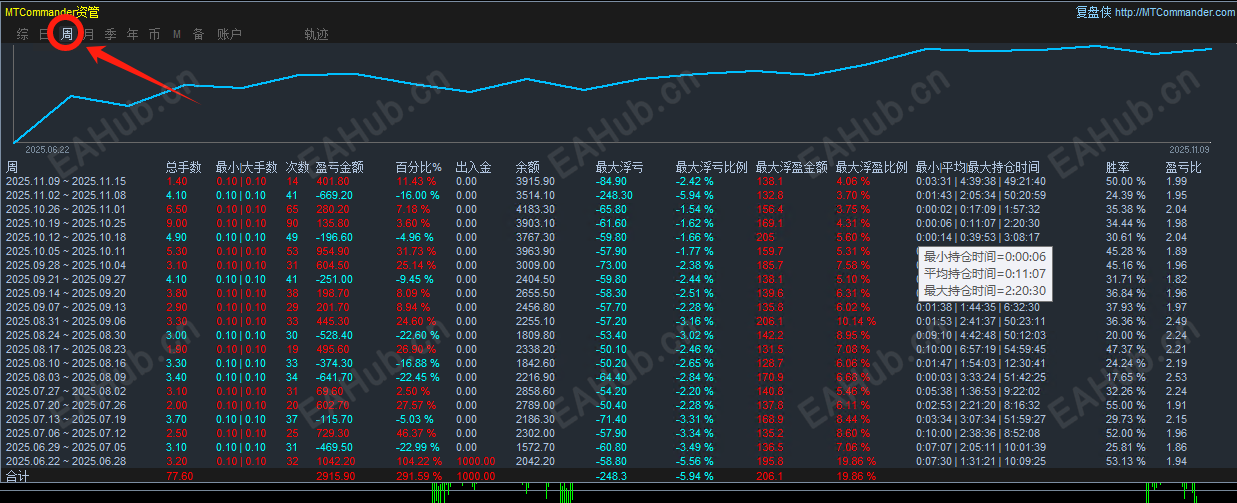The image size is (1237, 503).
Task: Select week row 2025.10.19 ~ 2025.10.25
Action: coord(618,222)
